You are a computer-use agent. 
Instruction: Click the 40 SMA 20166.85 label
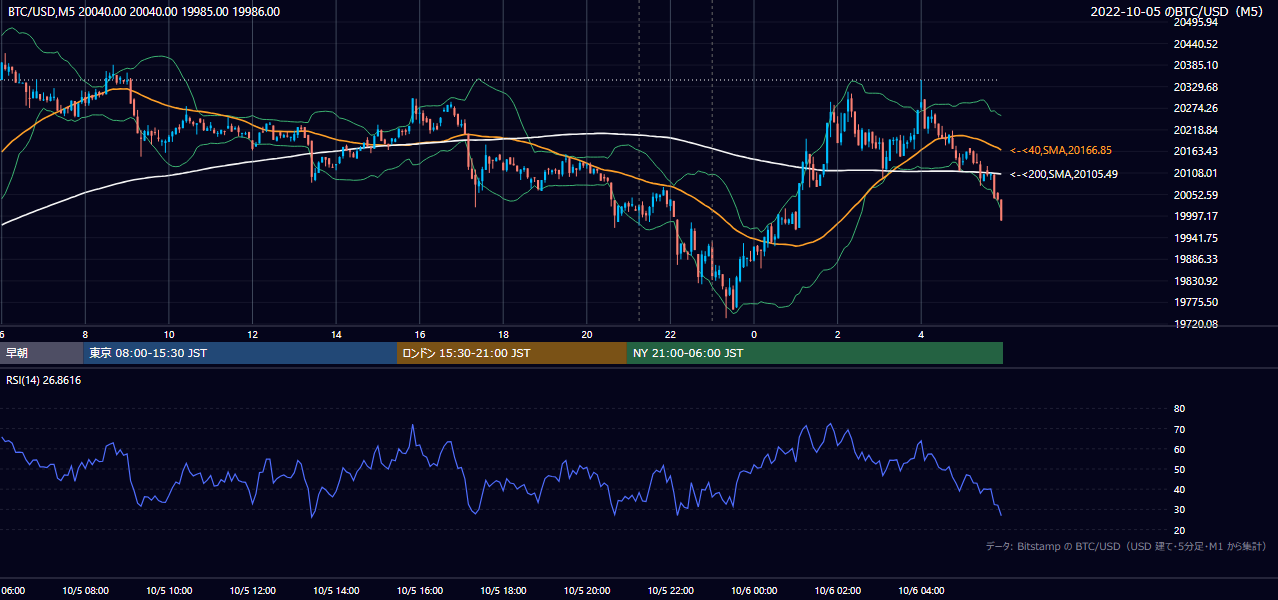pos(1061,150)
